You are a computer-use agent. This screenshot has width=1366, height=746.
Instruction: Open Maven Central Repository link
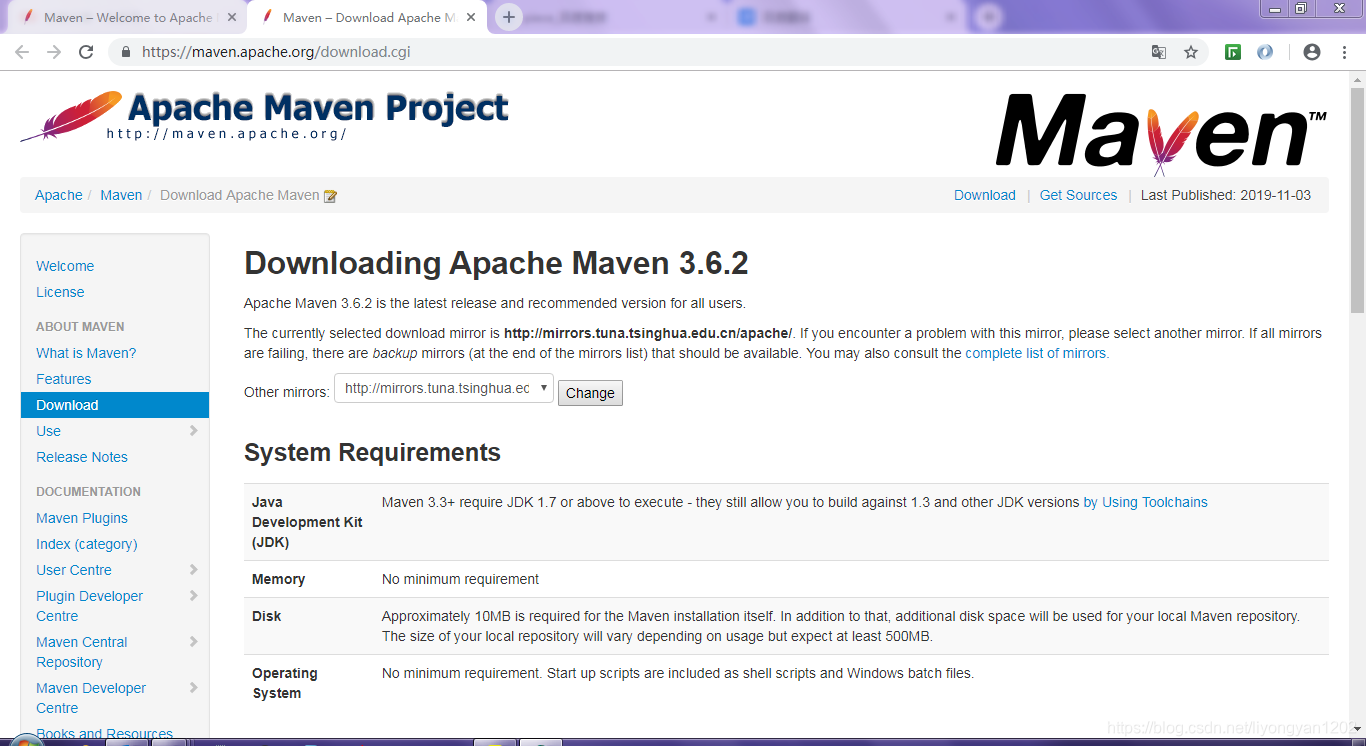(82, 652)
